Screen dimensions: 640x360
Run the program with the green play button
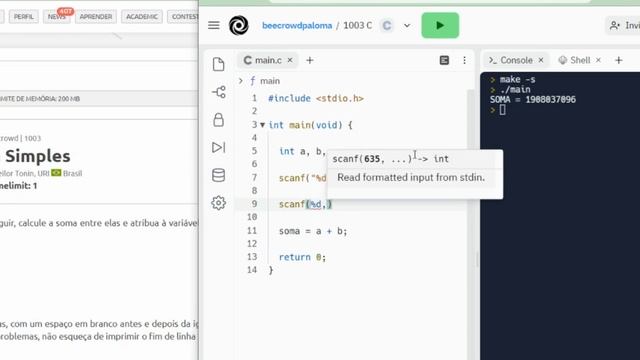[x=440, y=25]
